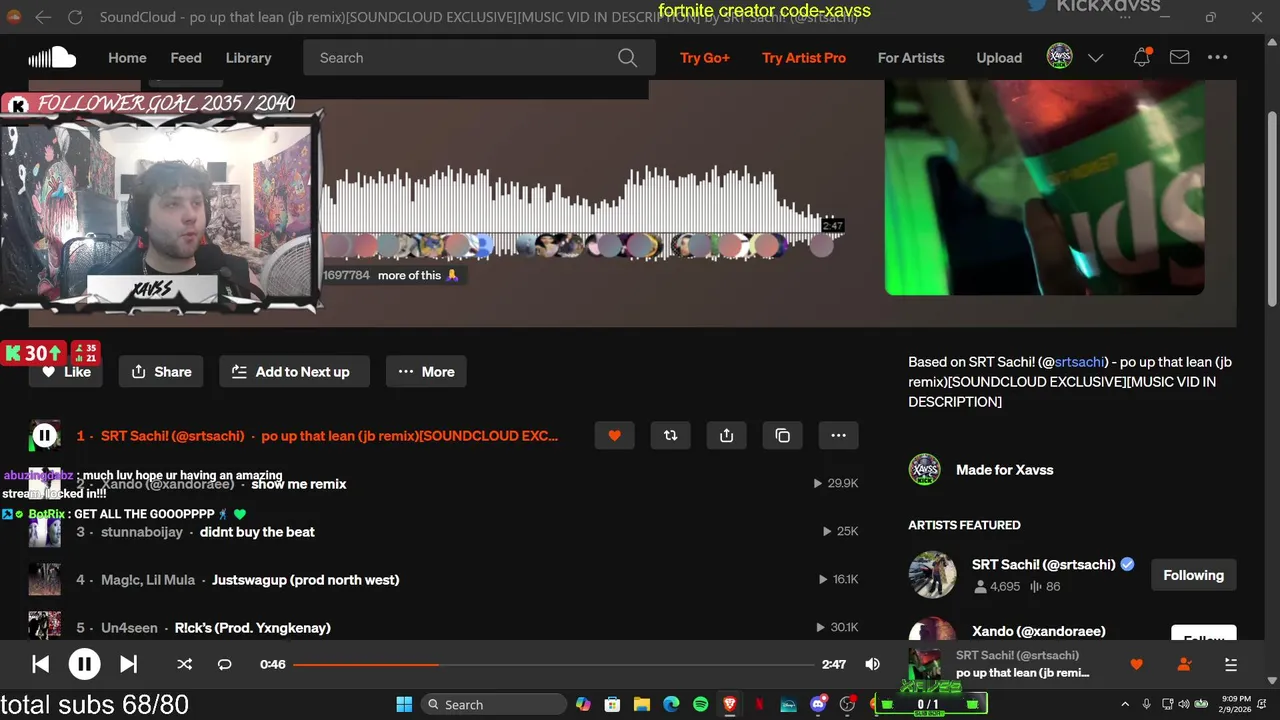Select track 3 'didnt buy the beat'
Viewport: 1280px width, 720px height.
point(257,532)
